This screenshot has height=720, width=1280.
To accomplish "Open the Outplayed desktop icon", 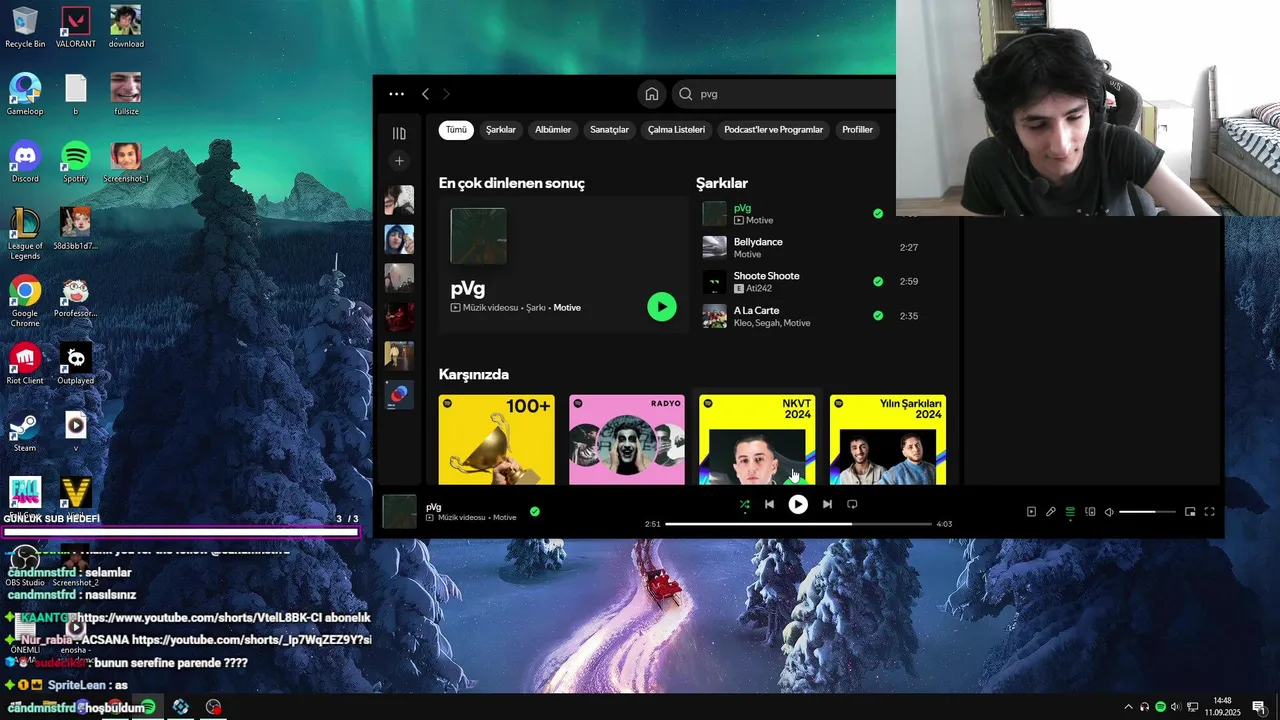I will tap(76, 363).
